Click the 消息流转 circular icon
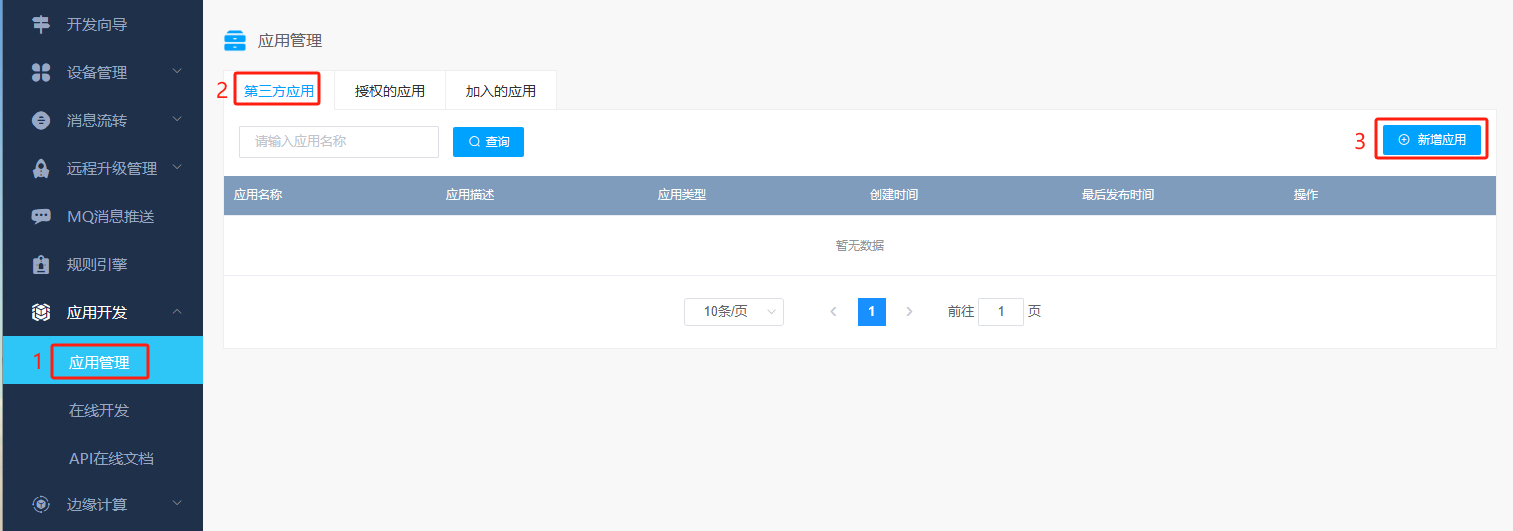Screen dimensions: 1513x531 [41, 120]
